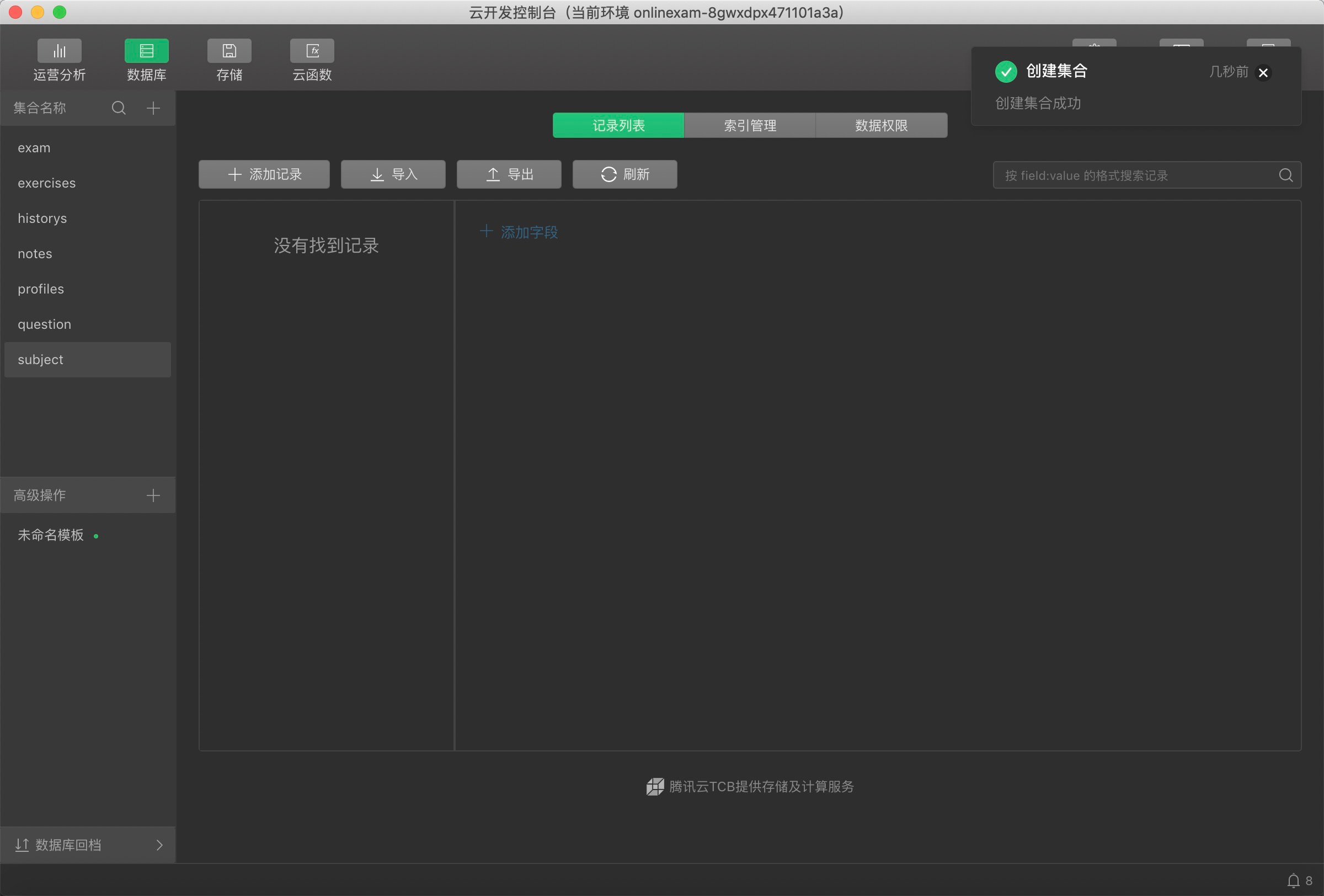The width and height of the screenshot is (1324, 896).
Task: Click the 添加记录 button
Action: (264, 174)
